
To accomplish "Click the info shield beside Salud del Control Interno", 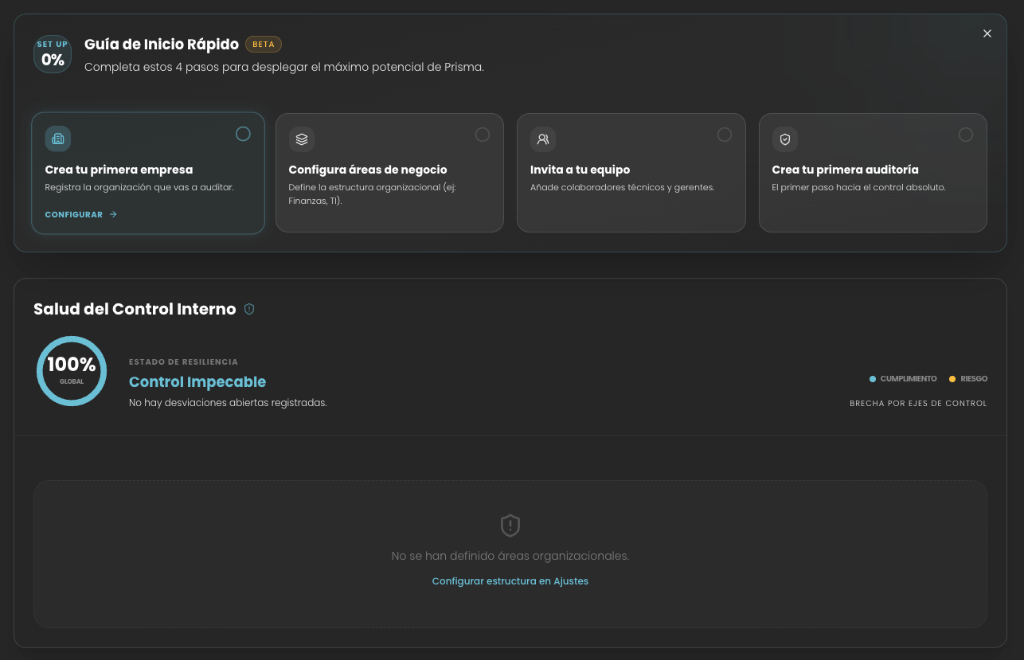I will pyautogui.click(x=249, y=309).
